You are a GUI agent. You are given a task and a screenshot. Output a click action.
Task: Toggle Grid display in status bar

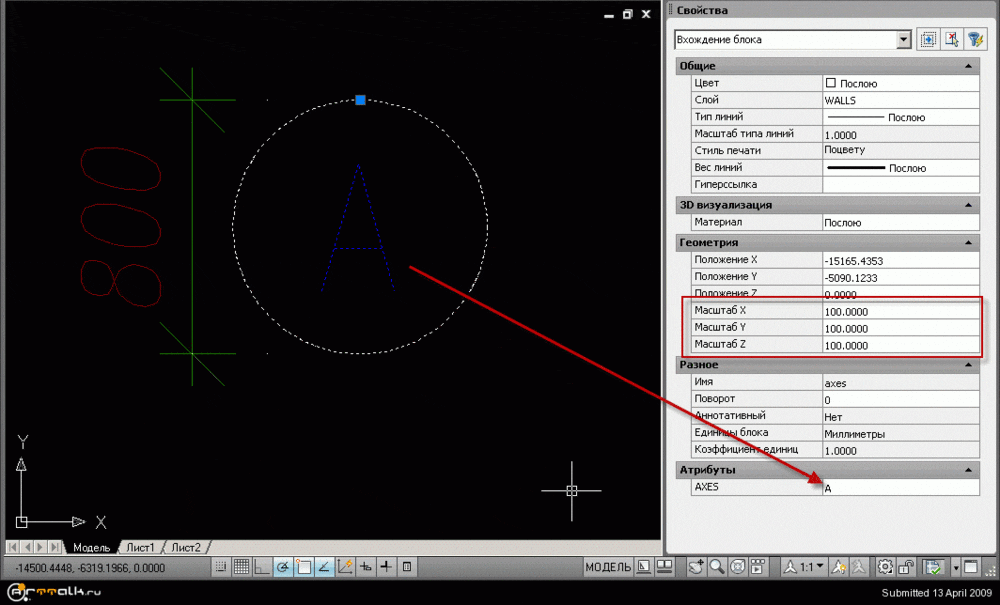click(240, 567)
